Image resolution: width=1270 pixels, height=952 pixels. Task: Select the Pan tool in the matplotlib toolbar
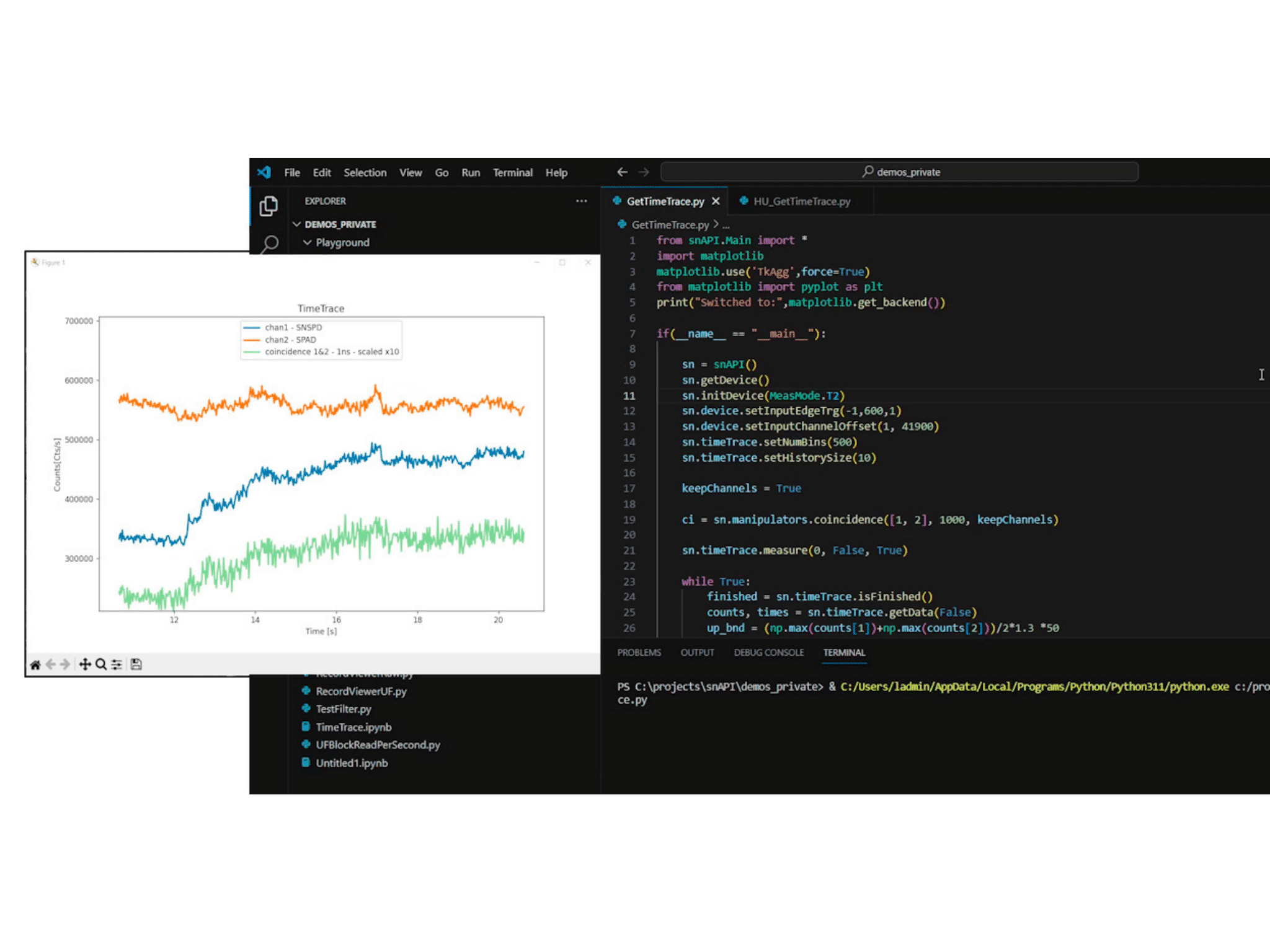tap(85, 664)
